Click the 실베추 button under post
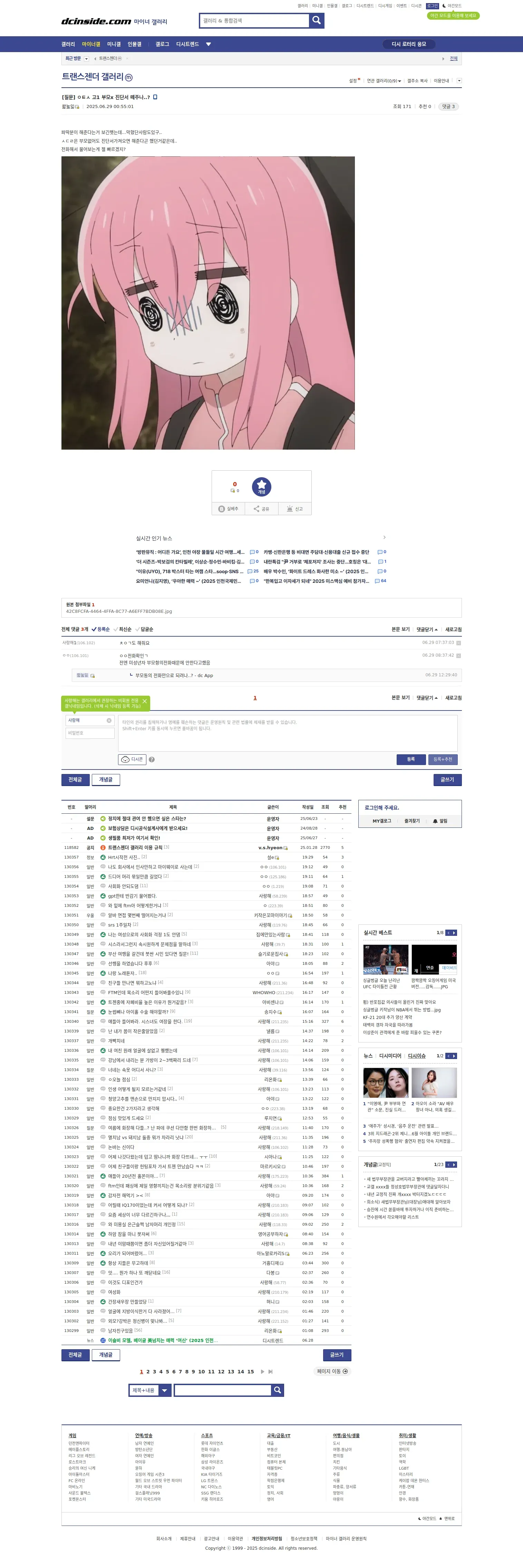 tap(228, 509)
